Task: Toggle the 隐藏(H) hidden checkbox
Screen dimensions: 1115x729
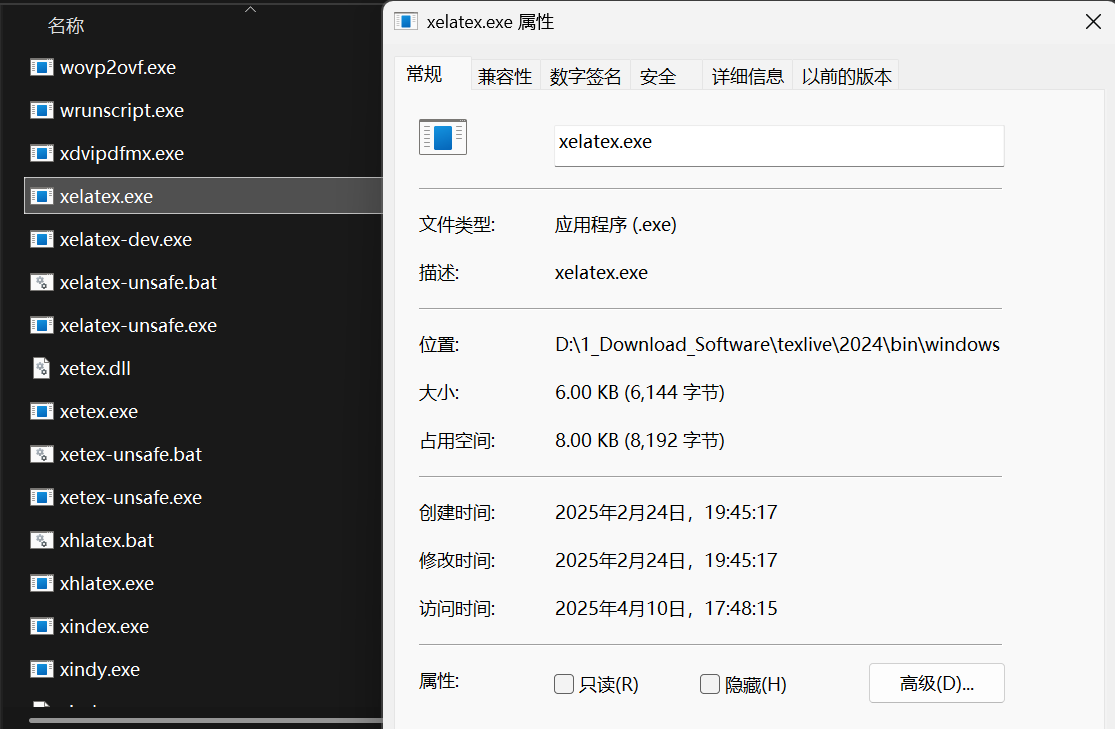Action: (x=710, y=685)
